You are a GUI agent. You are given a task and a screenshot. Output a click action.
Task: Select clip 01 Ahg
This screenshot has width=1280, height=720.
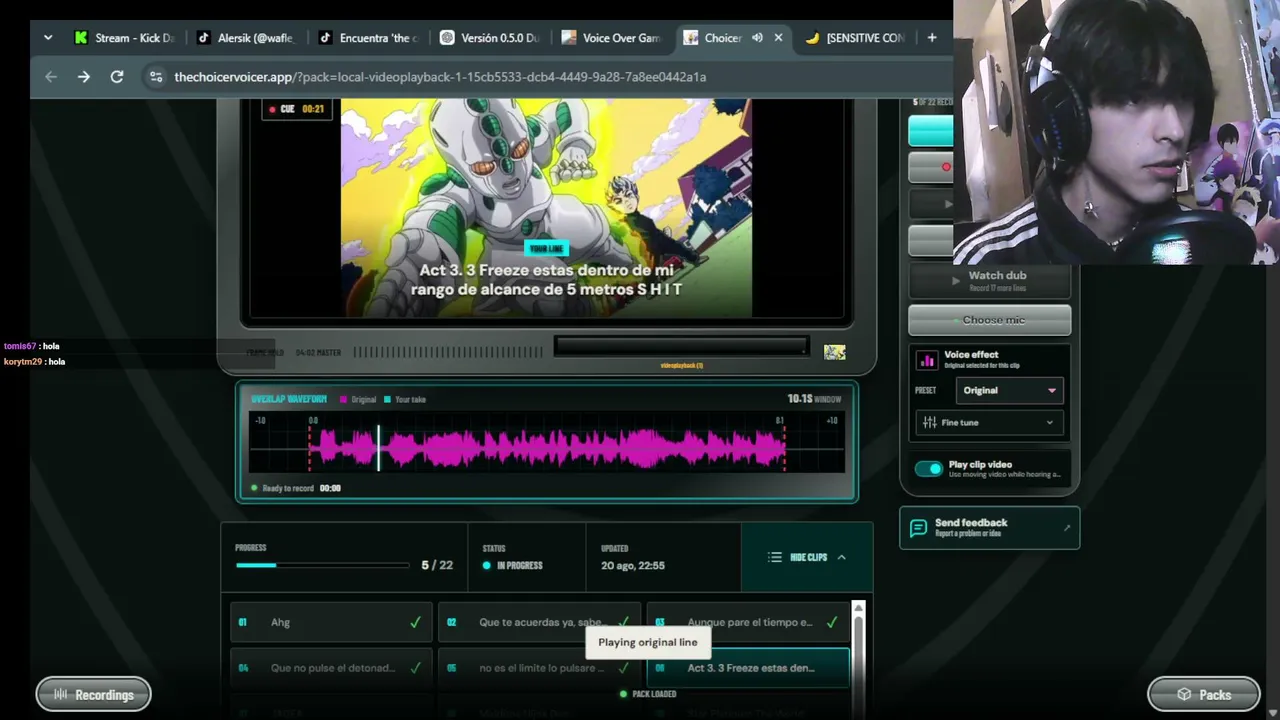(x=331, y=622)
